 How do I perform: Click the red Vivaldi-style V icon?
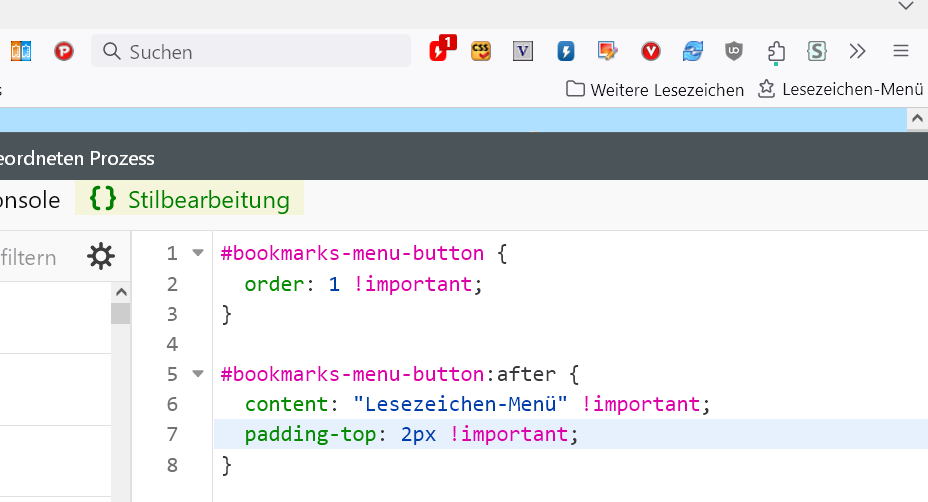650,52
